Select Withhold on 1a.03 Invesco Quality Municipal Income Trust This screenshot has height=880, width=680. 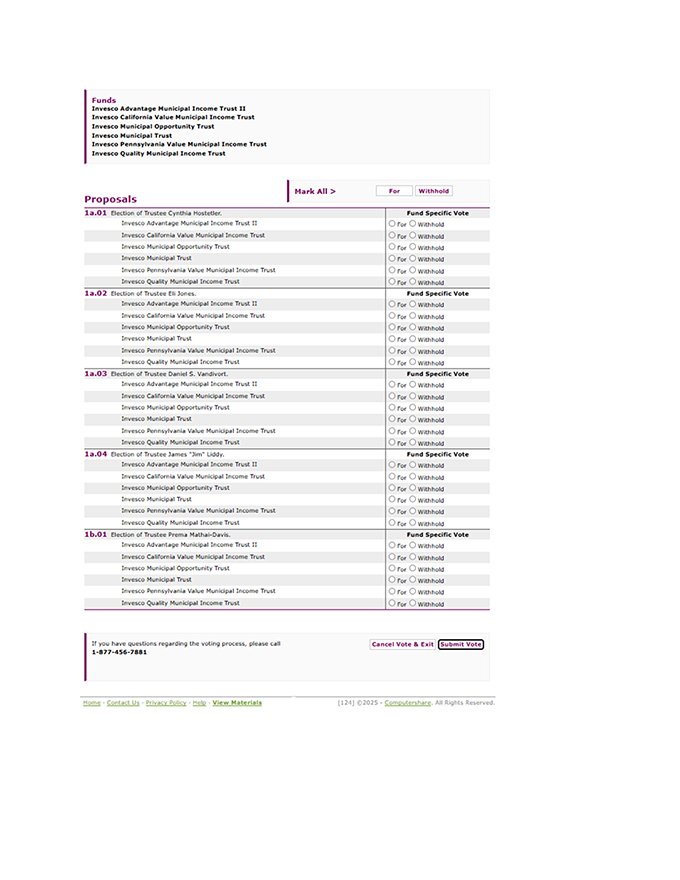pyautogui.click(x=412, y=442)
